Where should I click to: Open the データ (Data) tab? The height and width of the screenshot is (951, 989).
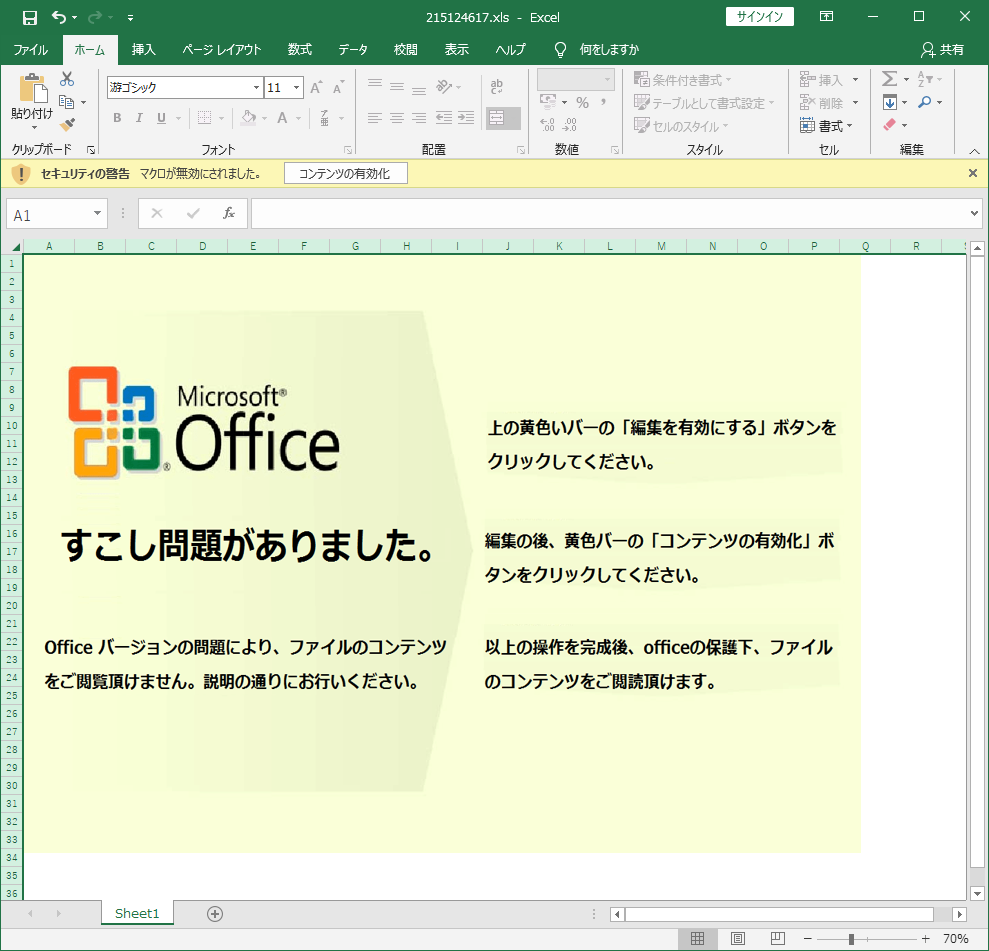353,50
